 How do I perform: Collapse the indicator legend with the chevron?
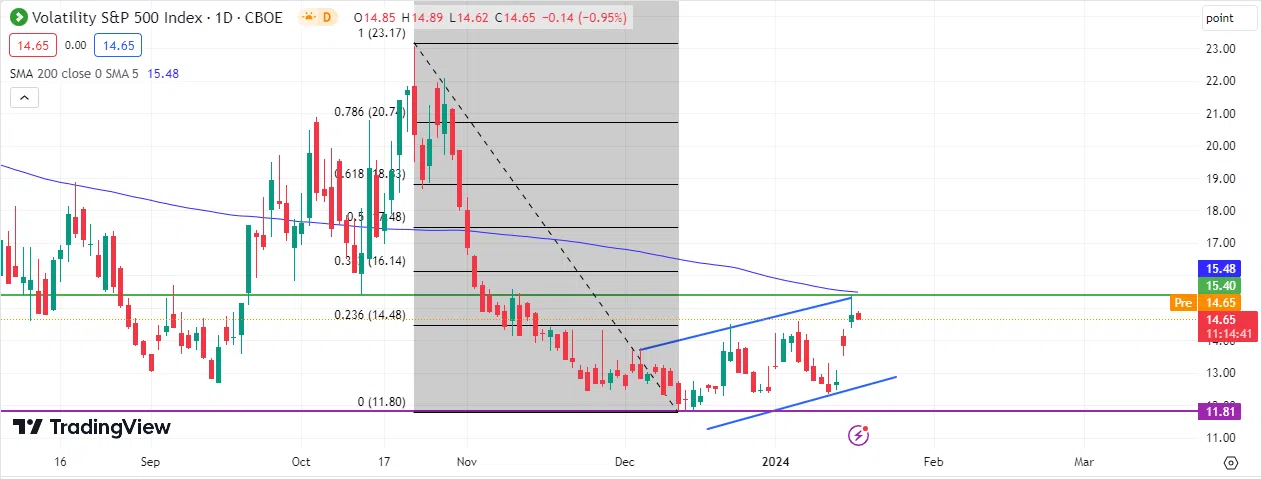tap(25, 97)
